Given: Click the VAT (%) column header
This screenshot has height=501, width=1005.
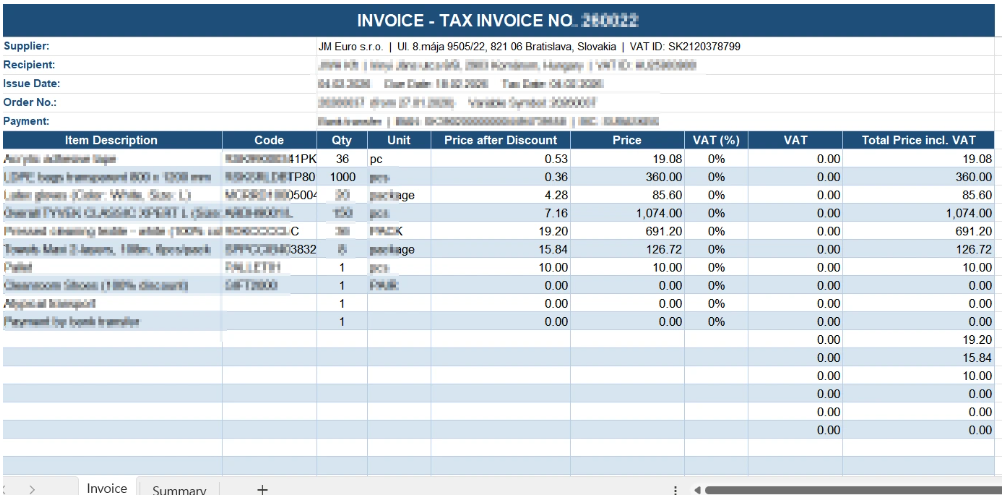Looking at the screenshot, I should [716, 140].
